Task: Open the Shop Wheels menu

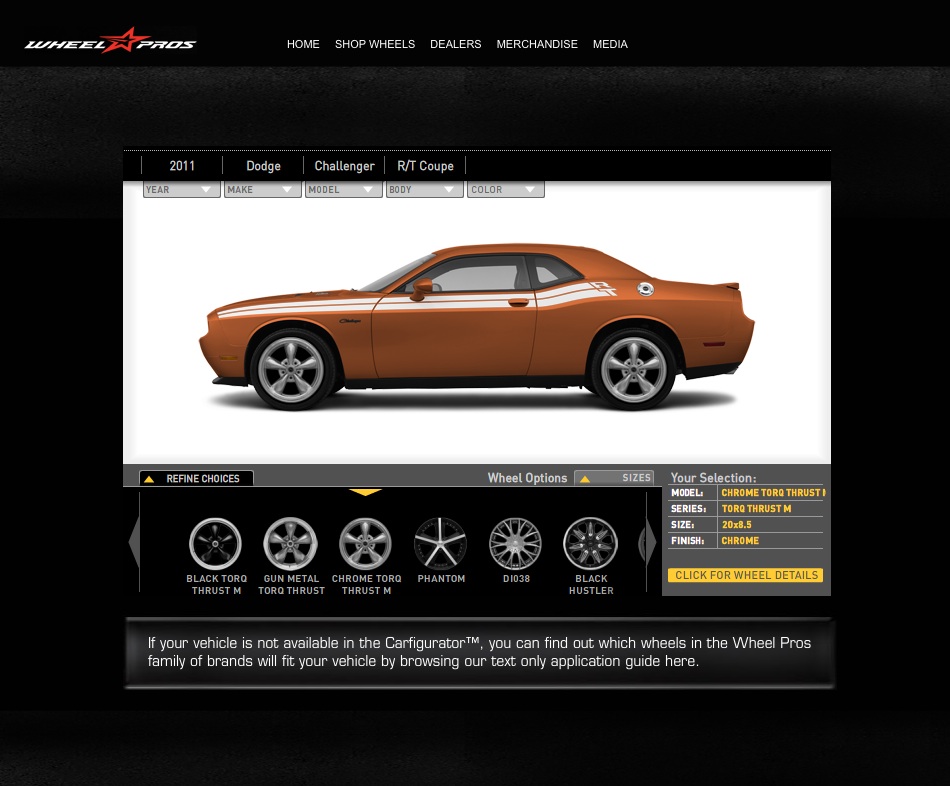Action: click(x=375, y=44)
